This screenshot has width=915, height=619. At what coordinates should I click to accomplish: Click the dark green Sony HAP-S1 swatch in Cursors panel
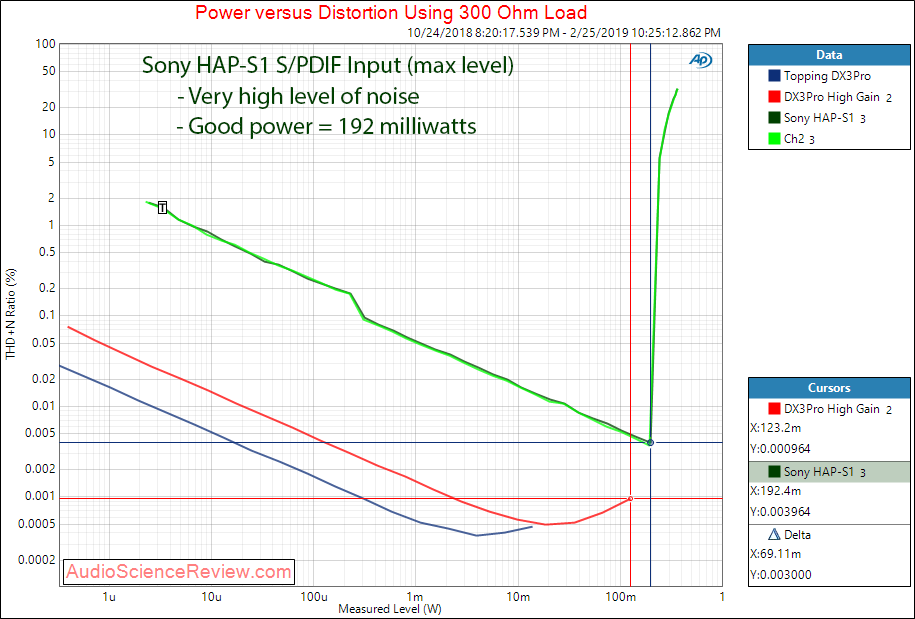click(x=774, y=472)
